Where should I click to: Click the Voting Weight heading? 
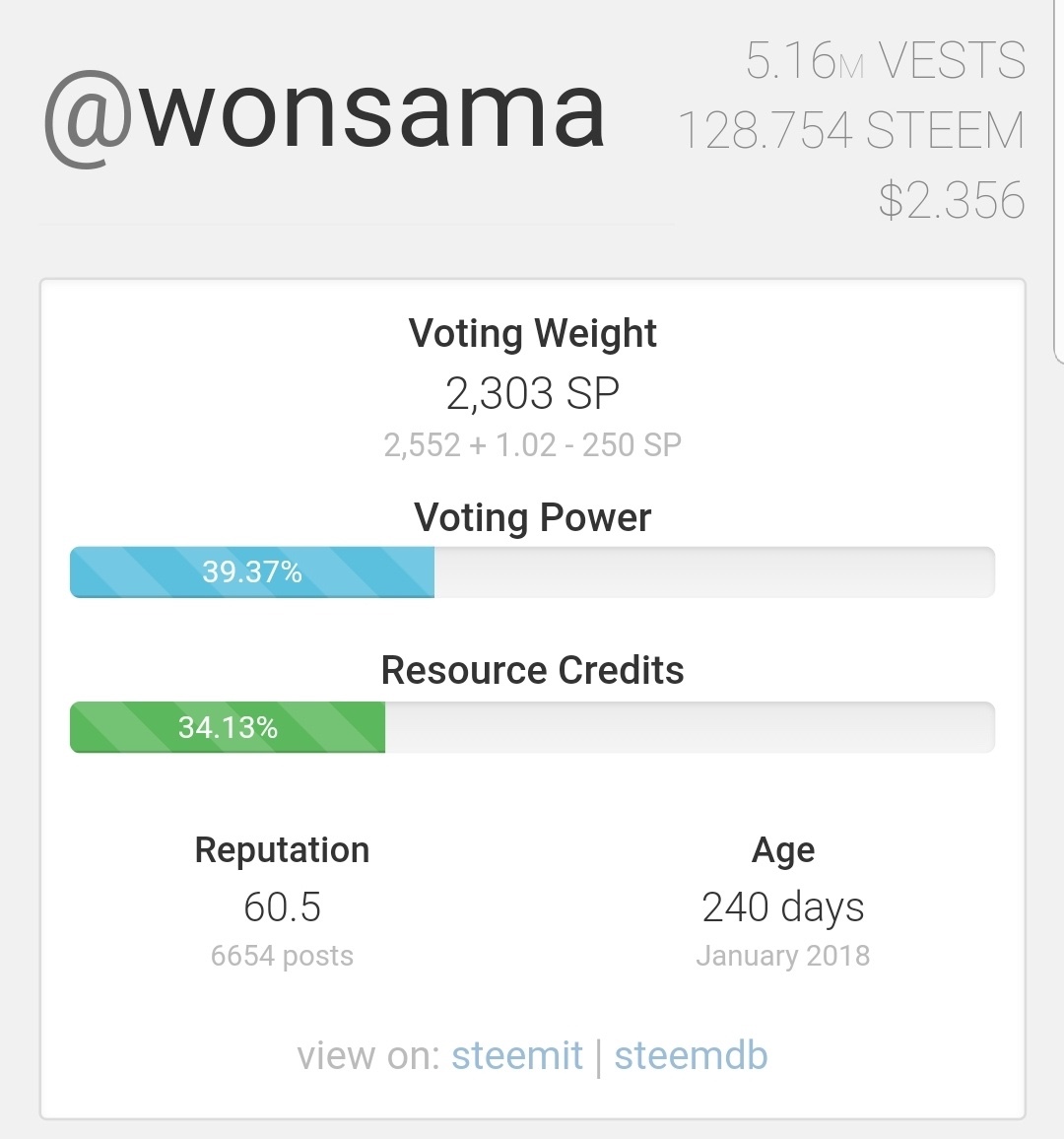[x=532, y=333]
